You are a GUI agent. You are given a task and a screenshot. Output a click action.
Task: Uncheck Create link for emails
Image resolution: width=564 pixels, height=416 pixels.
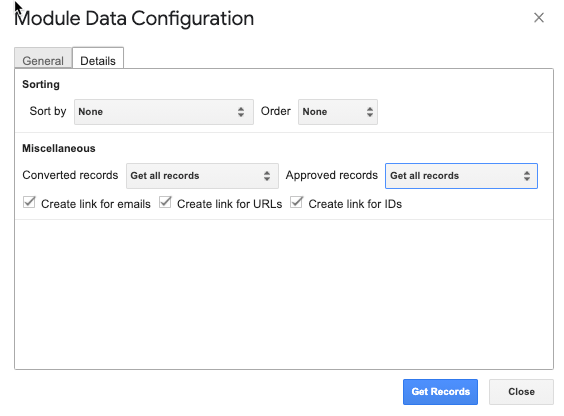pos(29,202)
